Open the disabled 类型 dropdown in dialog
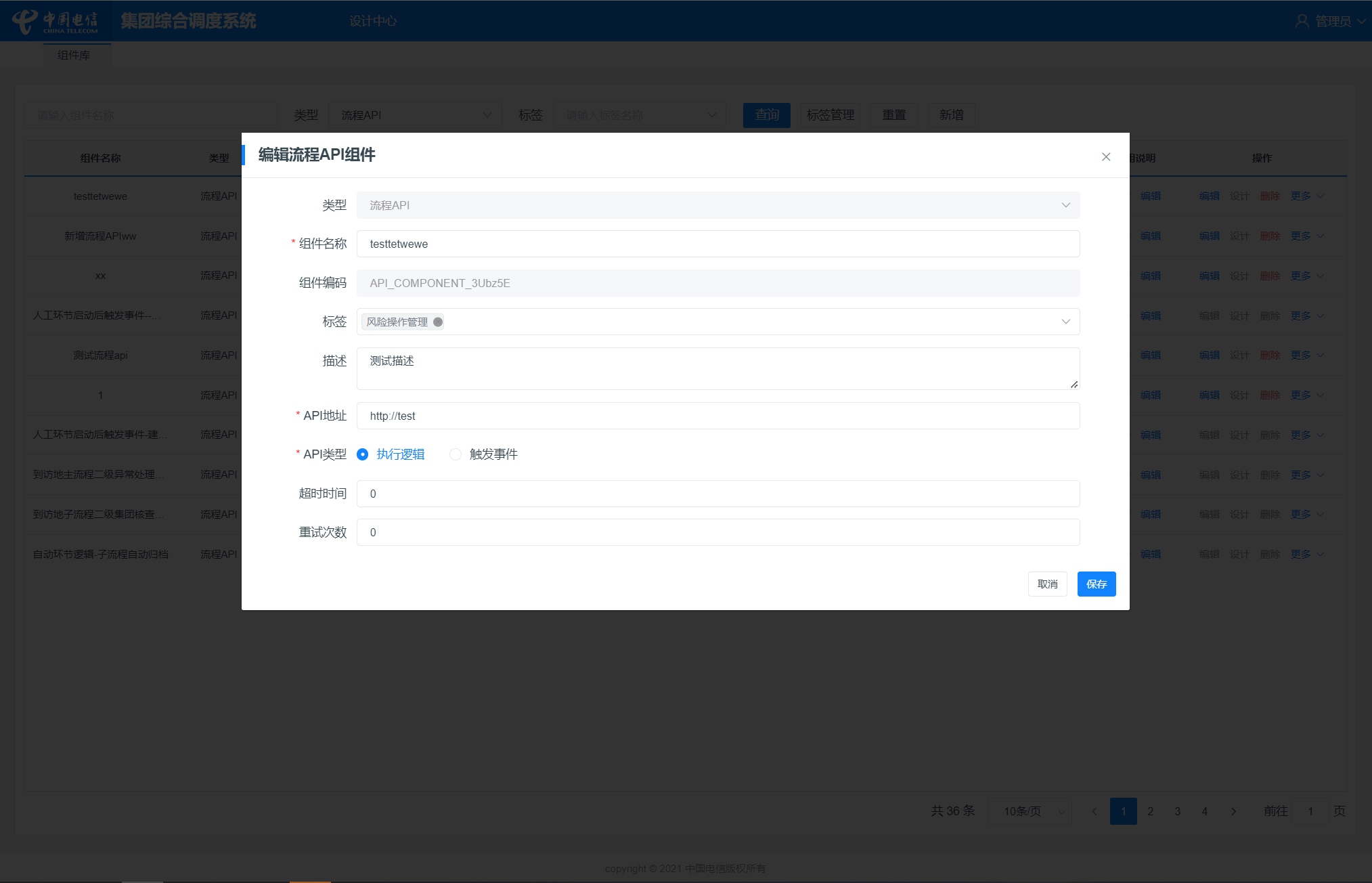 point(1065,205)
